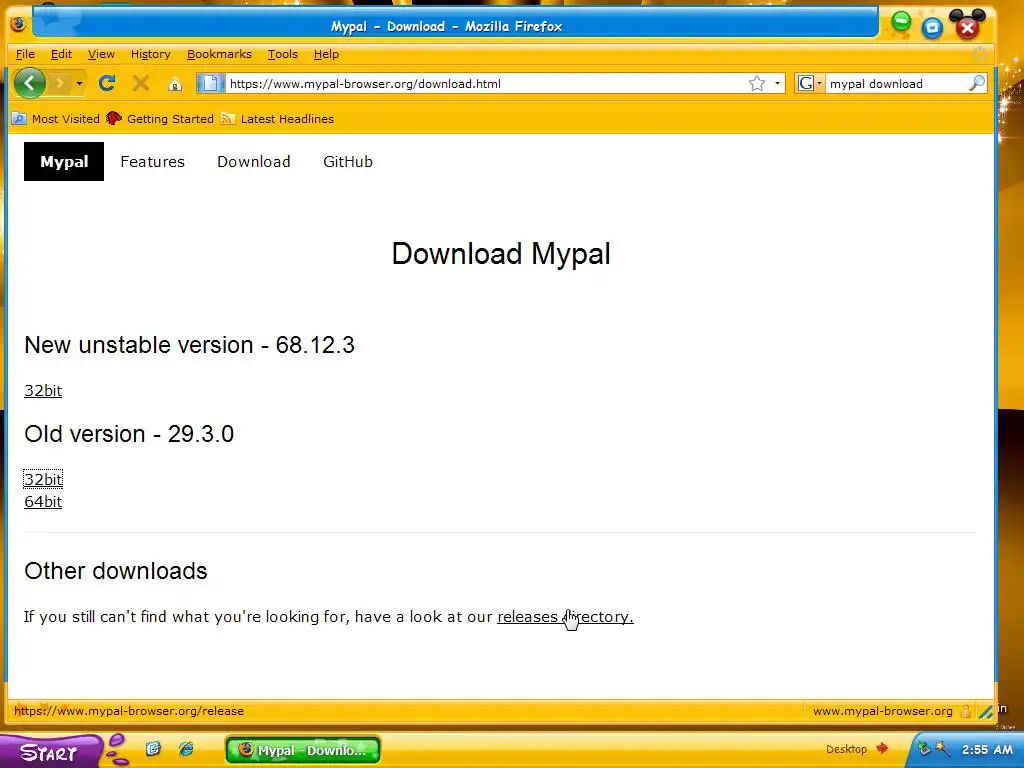Open the Google search engine selector dropdown

(x=809, y=83)
